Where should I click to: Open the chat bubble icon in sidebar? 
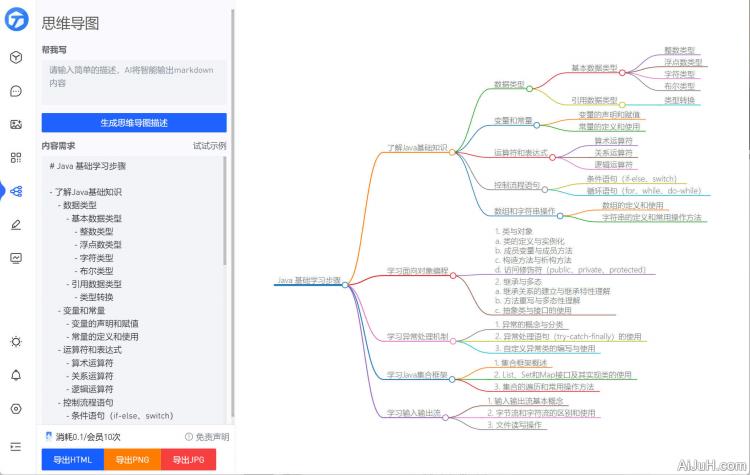[16, 91]
